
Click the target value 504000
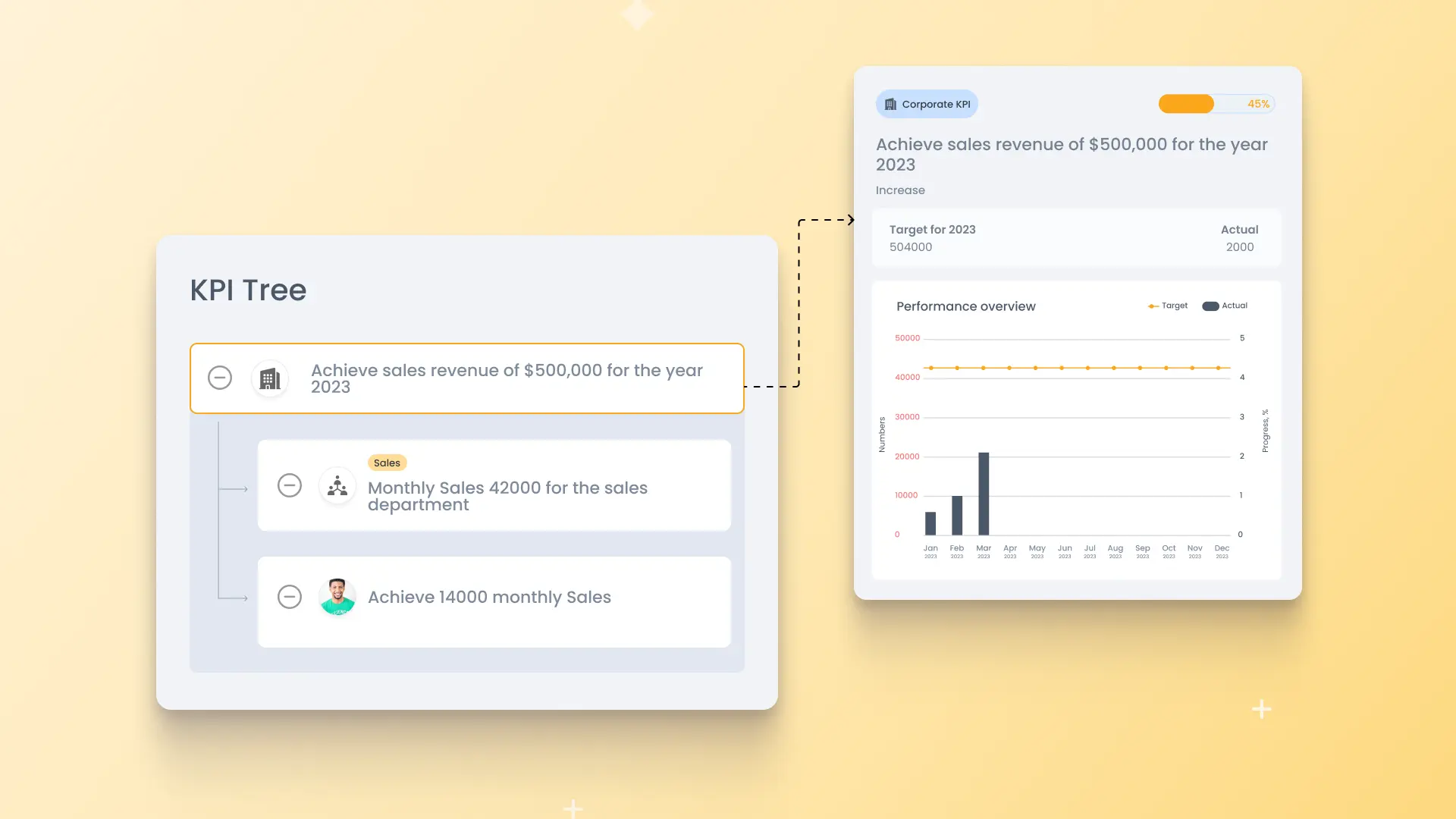(911, 247)
